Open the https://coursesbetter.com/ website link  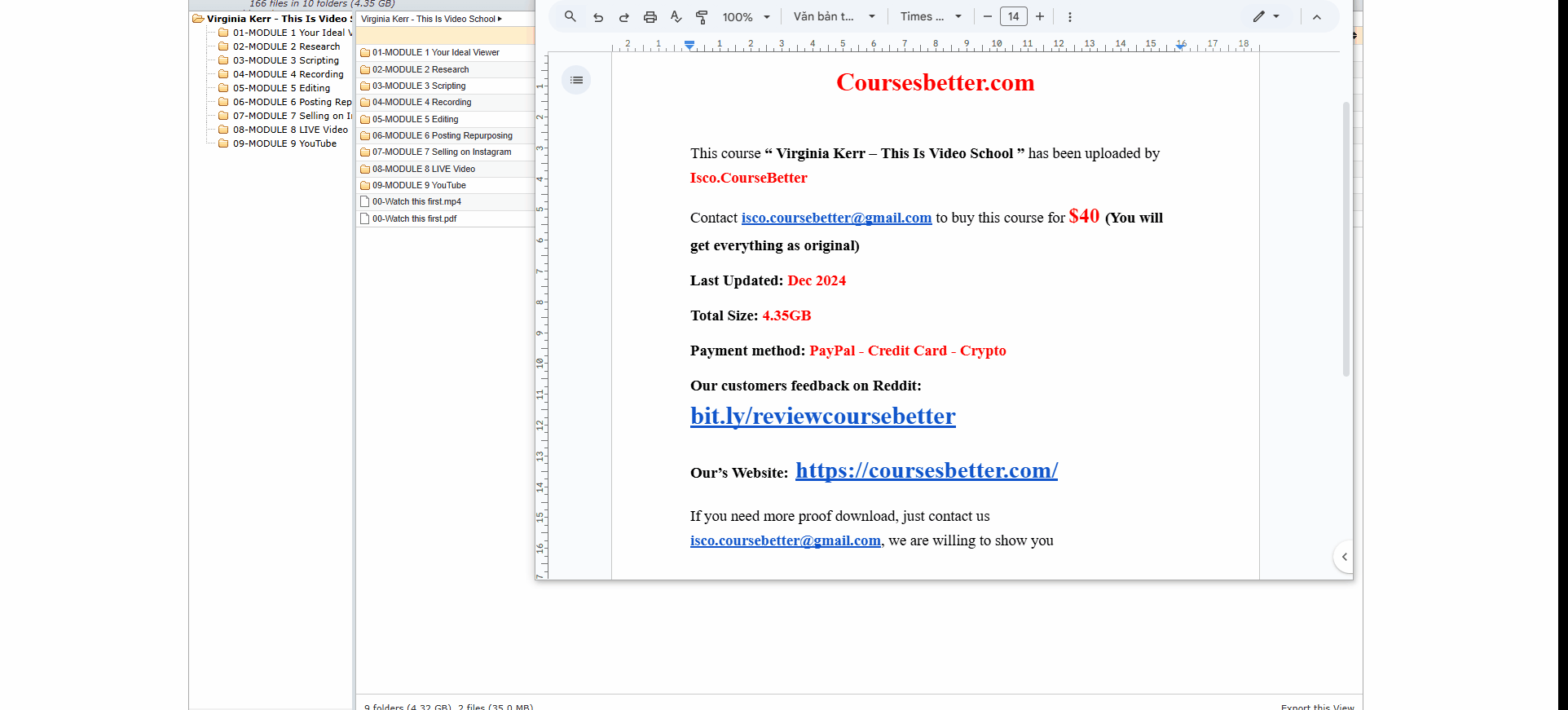pyautogui.click(x=926, y=471)
